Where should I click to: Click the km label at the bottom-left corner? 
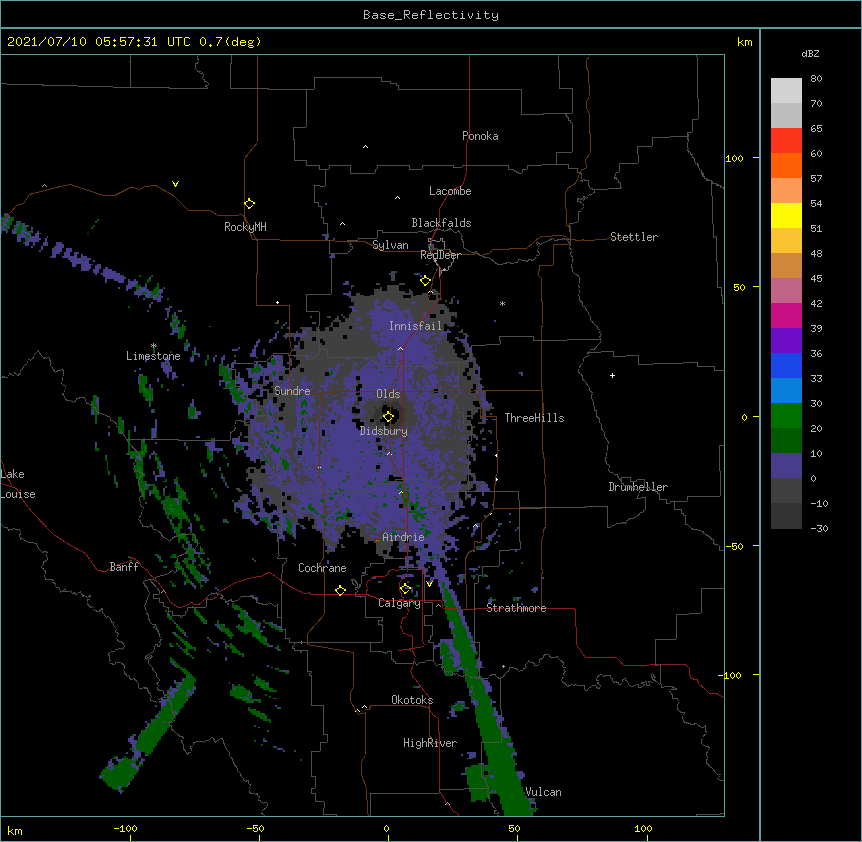[x=15, y=830]
